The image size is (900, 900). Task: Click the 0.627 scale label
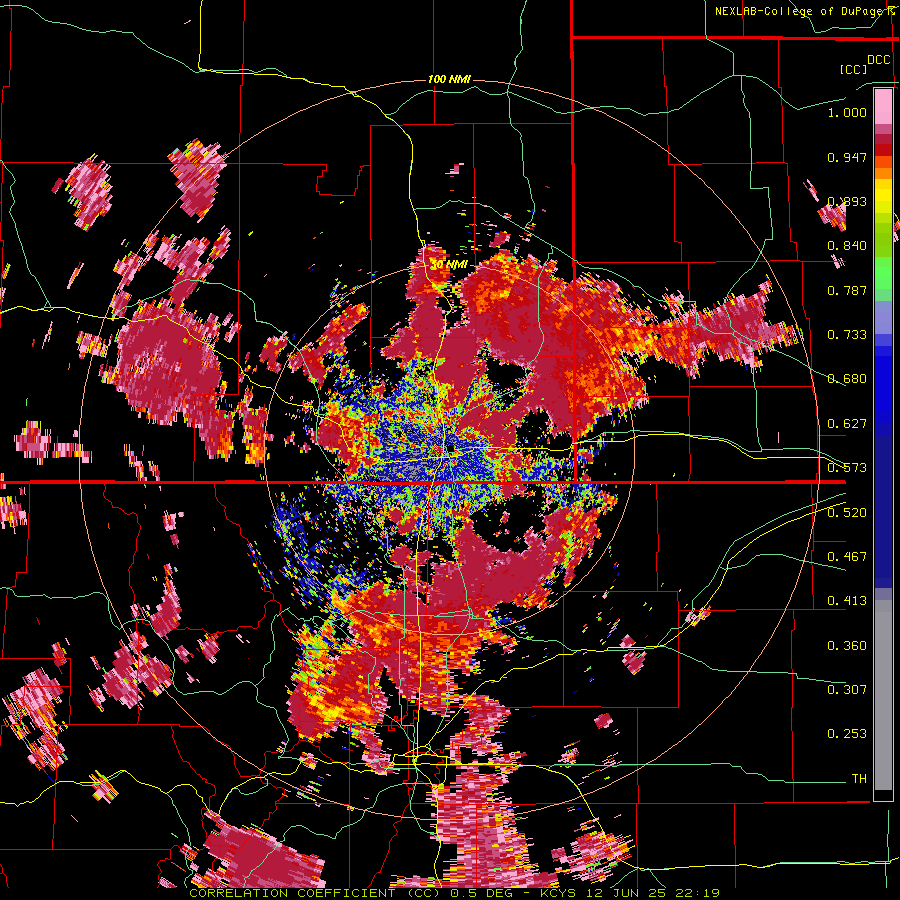pyautogui.click(x=847, y=424)
